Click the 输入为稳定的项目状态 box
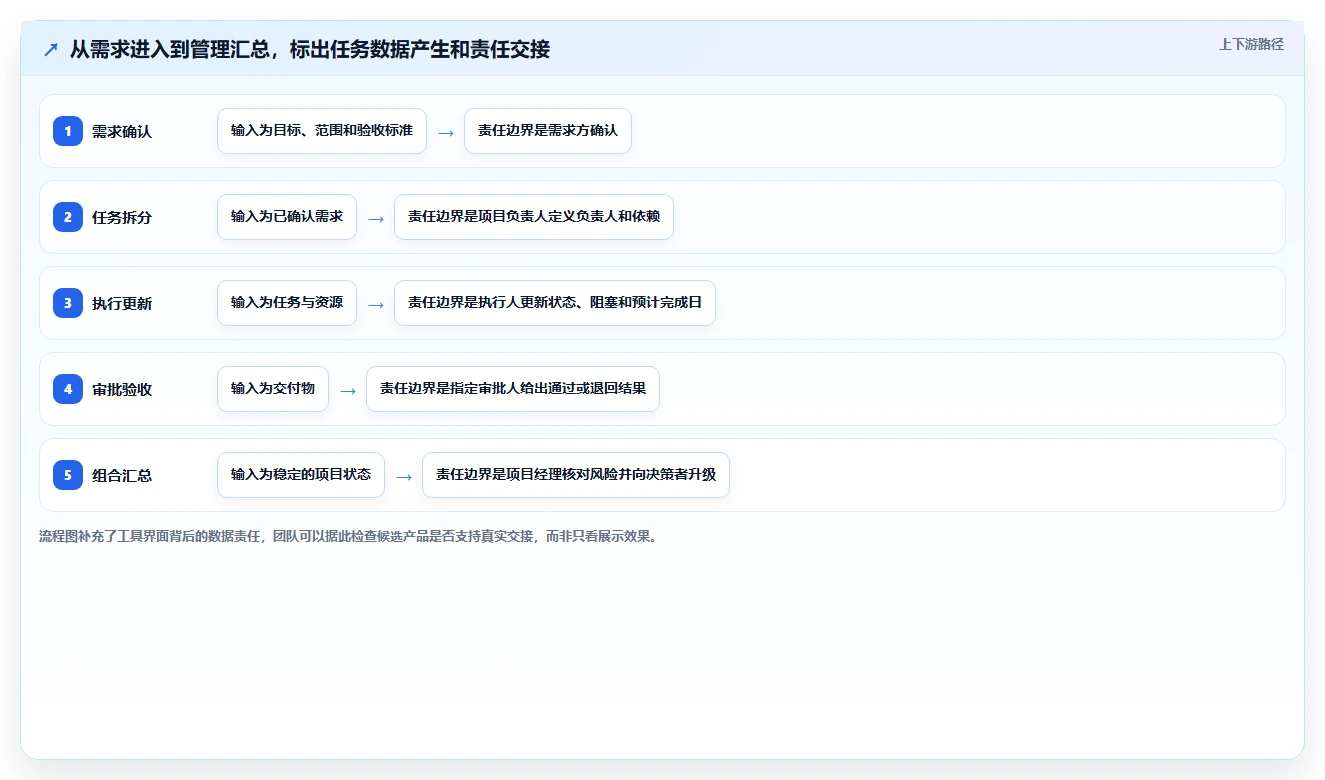 pos(301,475)
